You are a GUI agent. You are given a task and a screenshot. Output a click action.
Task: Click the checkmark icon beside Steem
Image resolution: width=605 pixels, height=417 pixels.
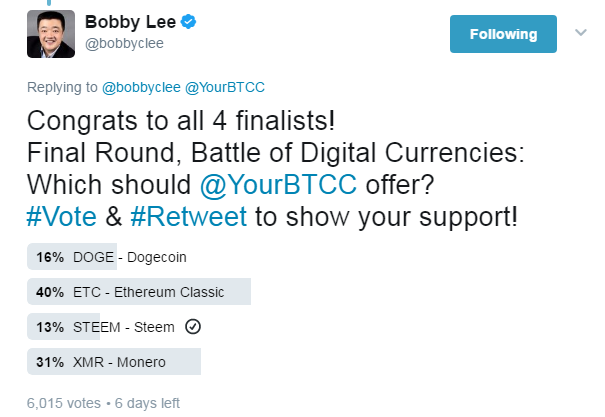pos(195,327)
